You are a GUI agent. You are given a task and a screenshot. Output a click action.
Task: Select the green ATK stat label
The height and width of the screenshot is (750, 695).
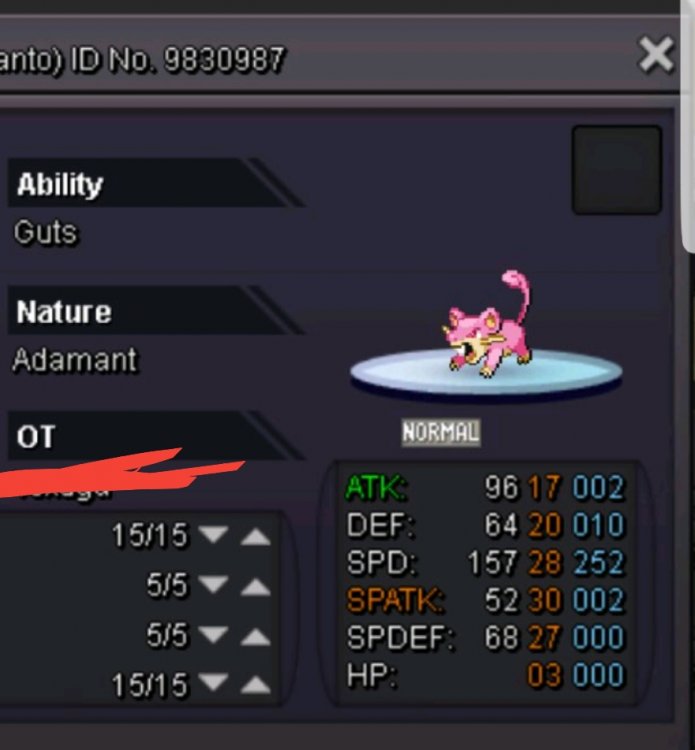point(376,488)
